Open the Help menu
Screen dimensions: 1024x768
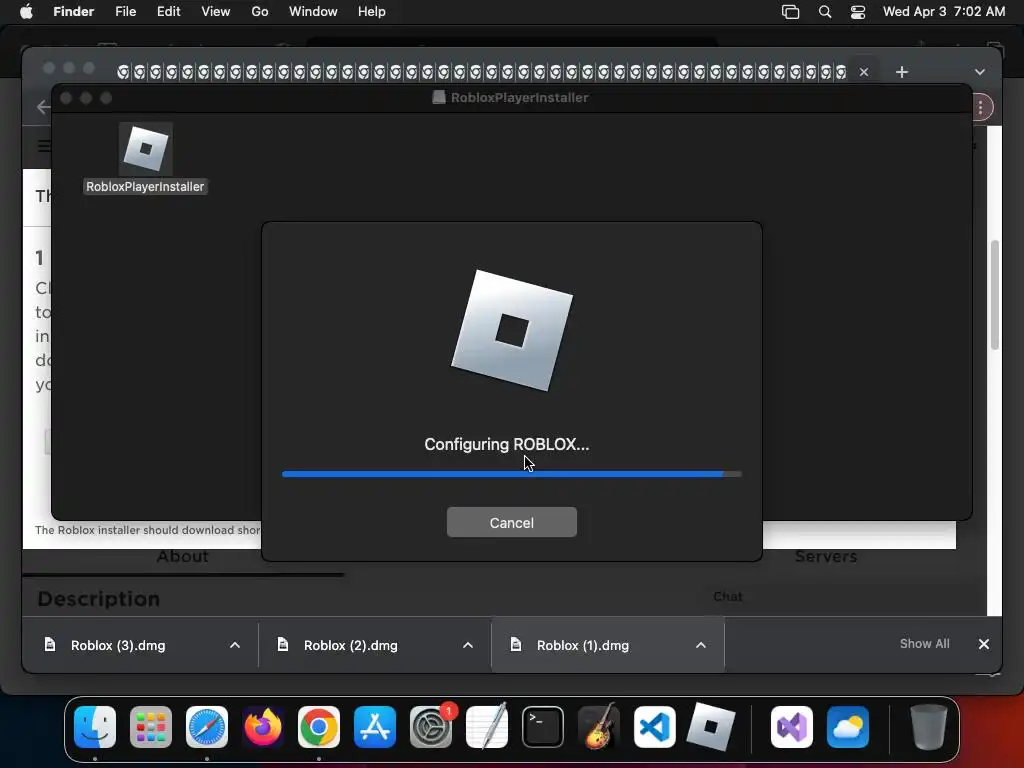pyautogui.click(x=372, y=12)
